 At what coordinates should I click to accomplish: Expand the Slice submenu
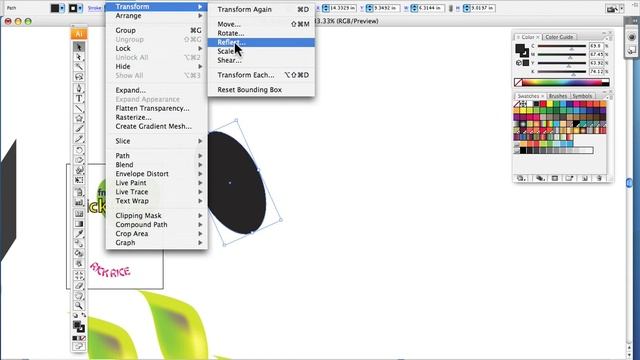[x=157, y=141]
